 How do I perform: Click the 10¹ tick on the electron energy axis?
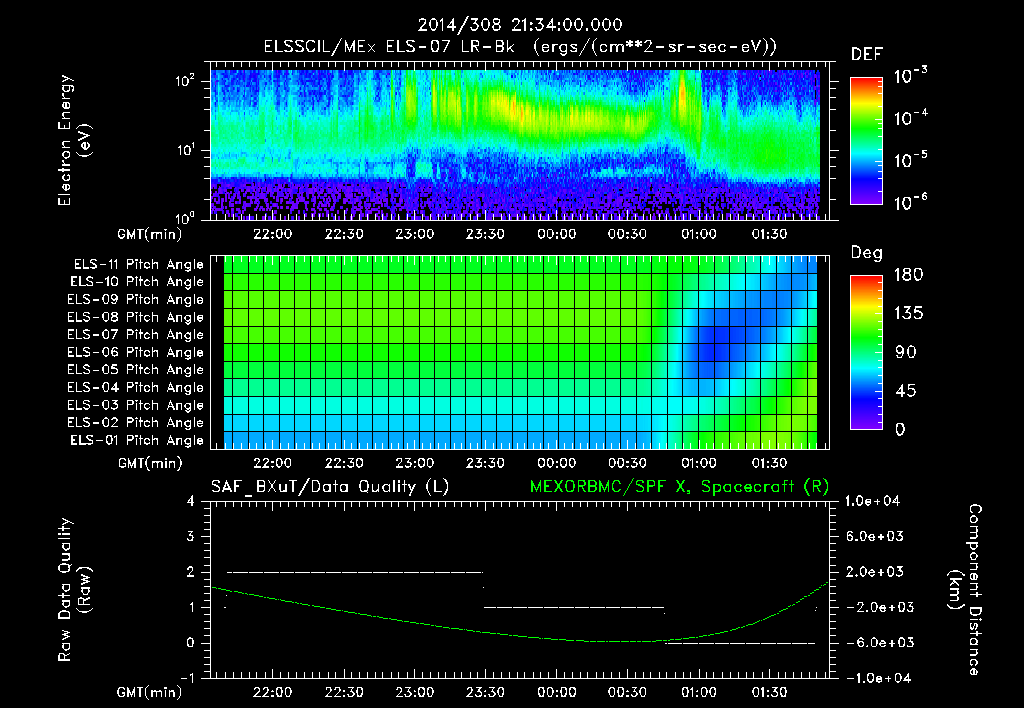click(x=185, y=151)
